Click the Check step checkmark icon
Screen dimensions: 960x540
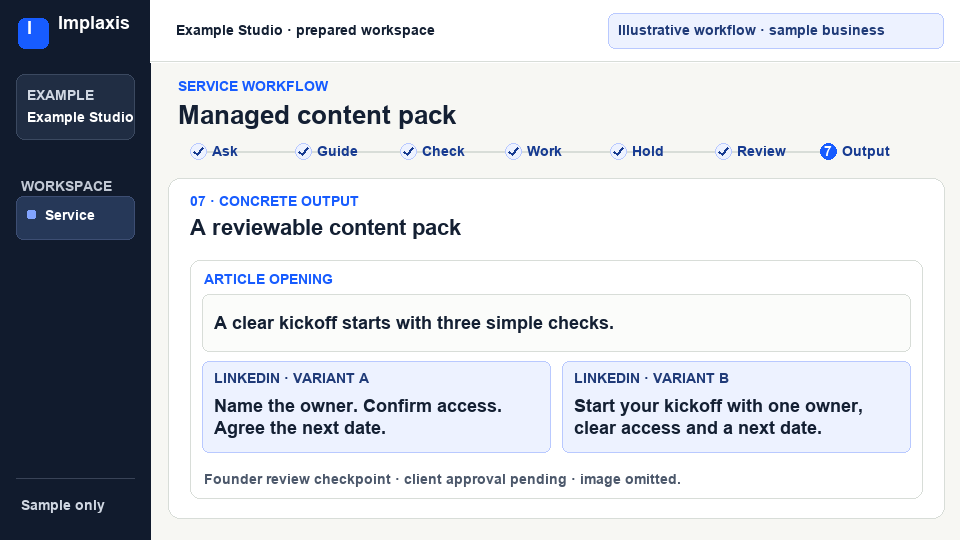click(x=408, y=151)
